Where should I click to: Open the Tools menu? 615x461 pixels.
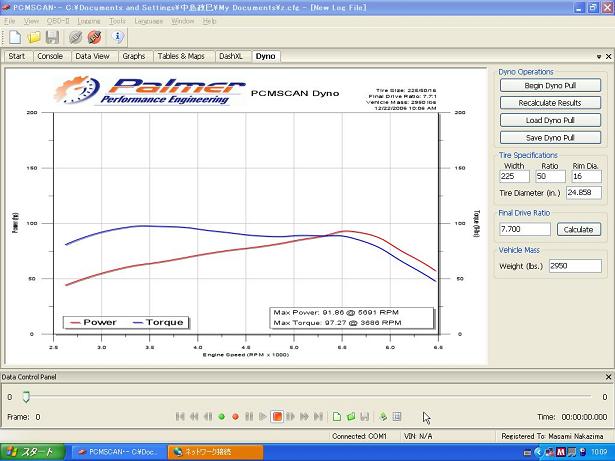[117, 21]
